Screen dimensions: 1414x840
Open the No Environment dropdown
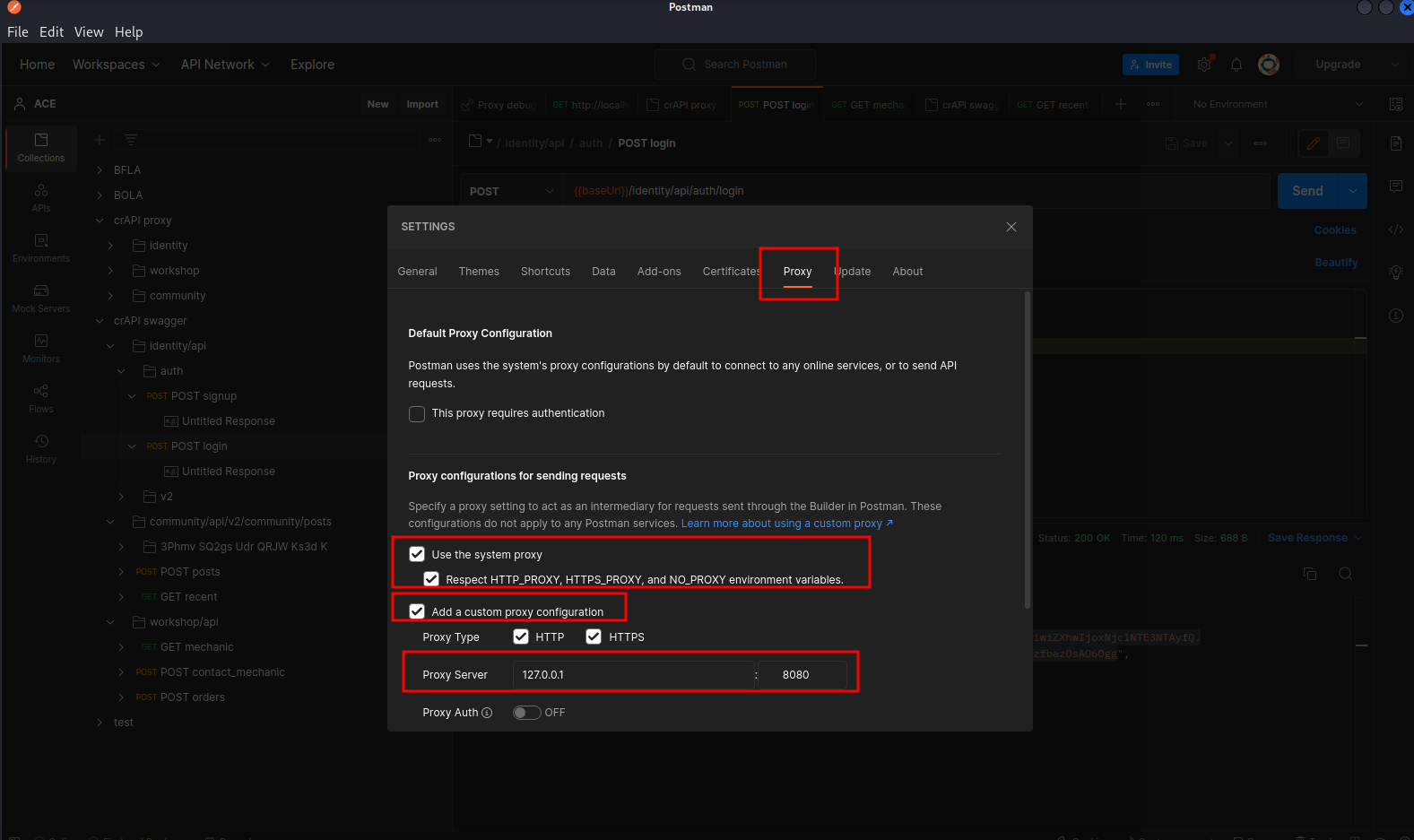[x=1278, y=104]
